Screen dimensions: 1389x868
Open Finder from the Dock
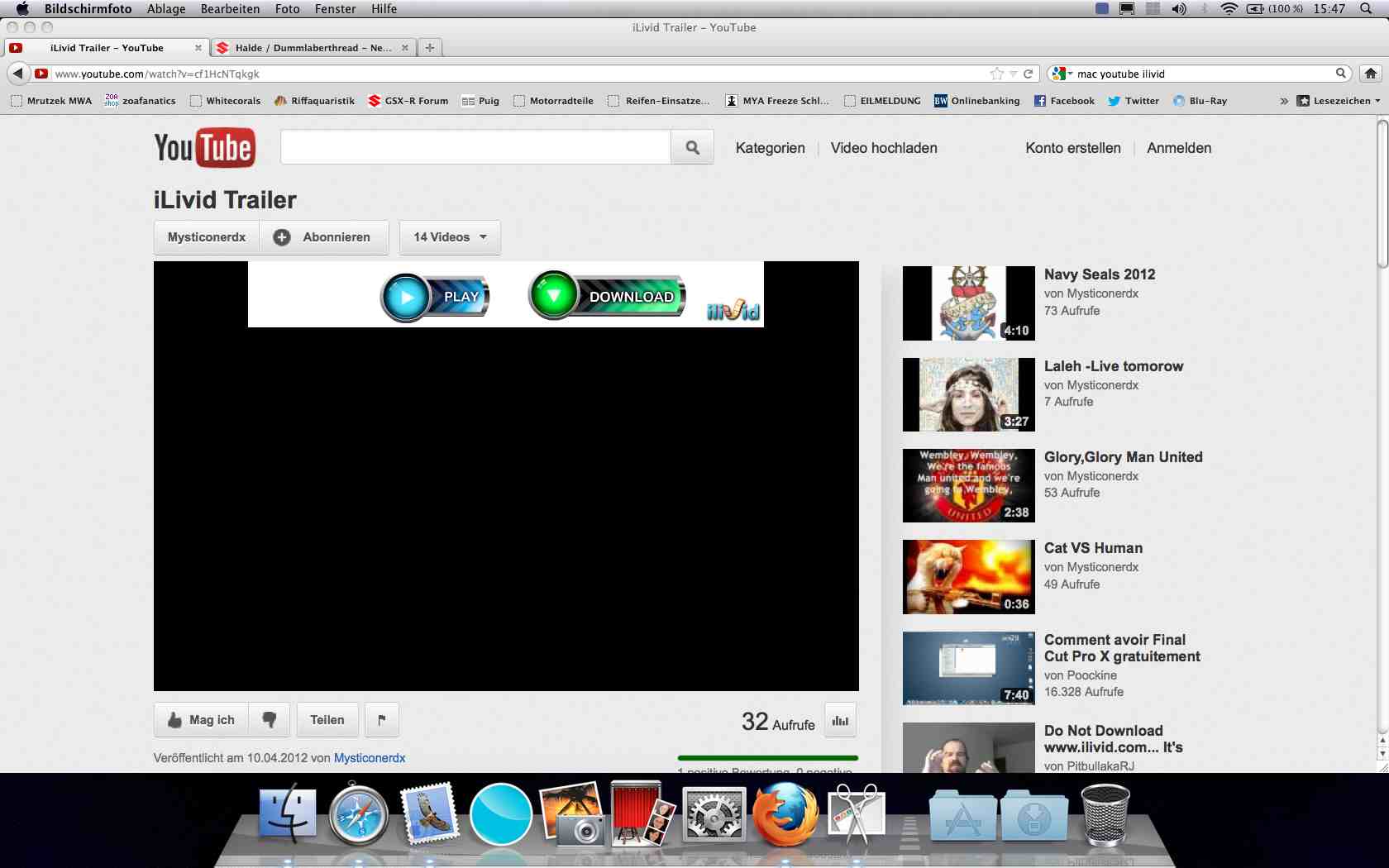coord(288,814)
